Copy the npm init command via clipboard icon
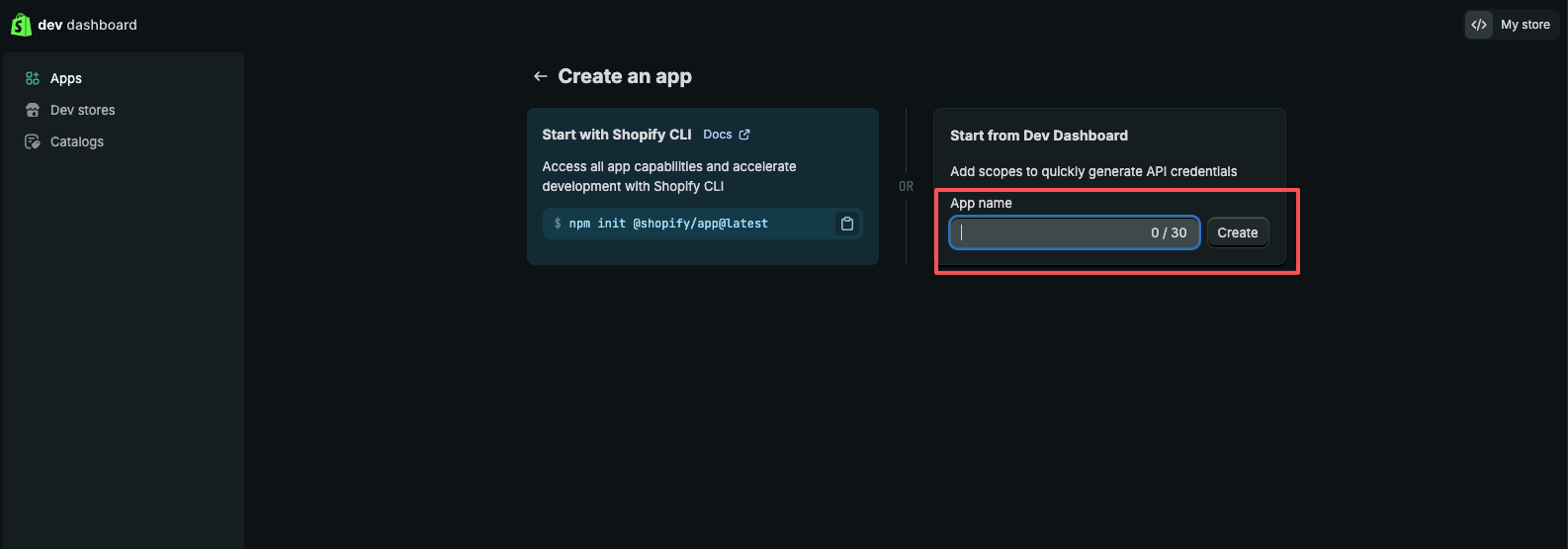 point(846,224)
